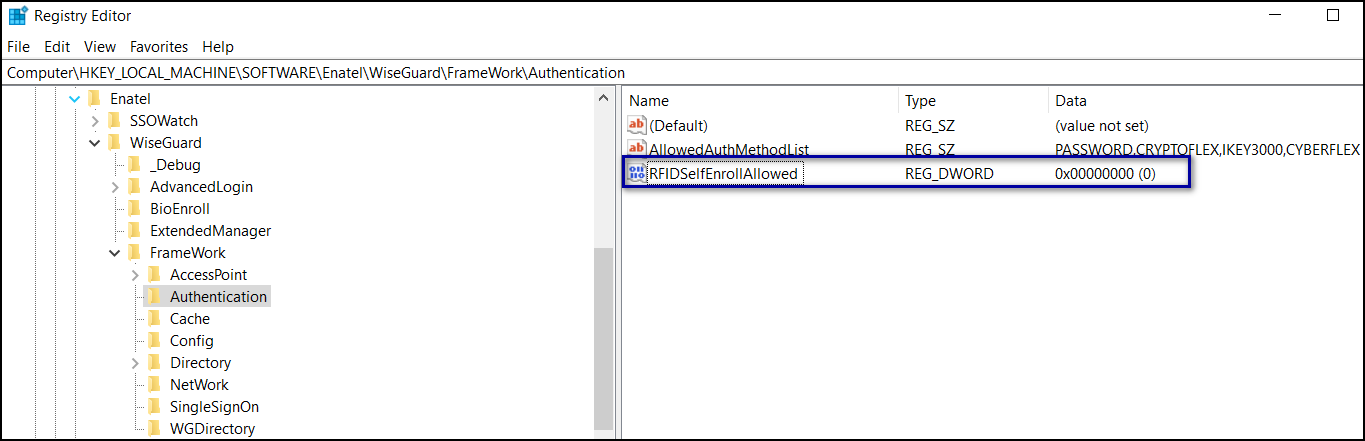Click the Cache folder icon
Image resolution: width=1365 pixels, height=441 pixels.
(154, 319)
